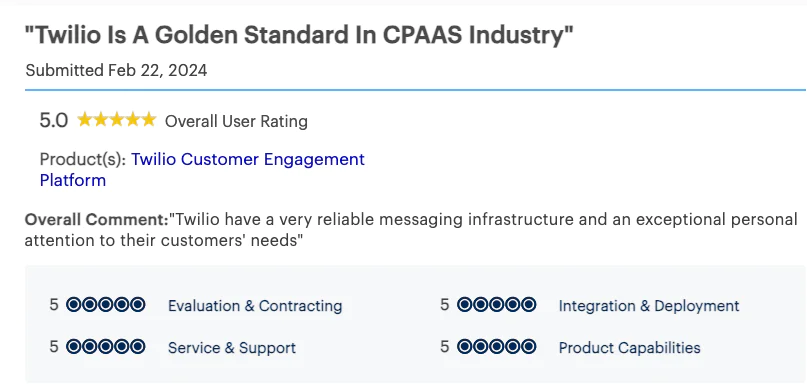Image resolution: width=807 pixels, height=392 pixels.
Task: Select the Service & Support label
Action: (232, 348)
